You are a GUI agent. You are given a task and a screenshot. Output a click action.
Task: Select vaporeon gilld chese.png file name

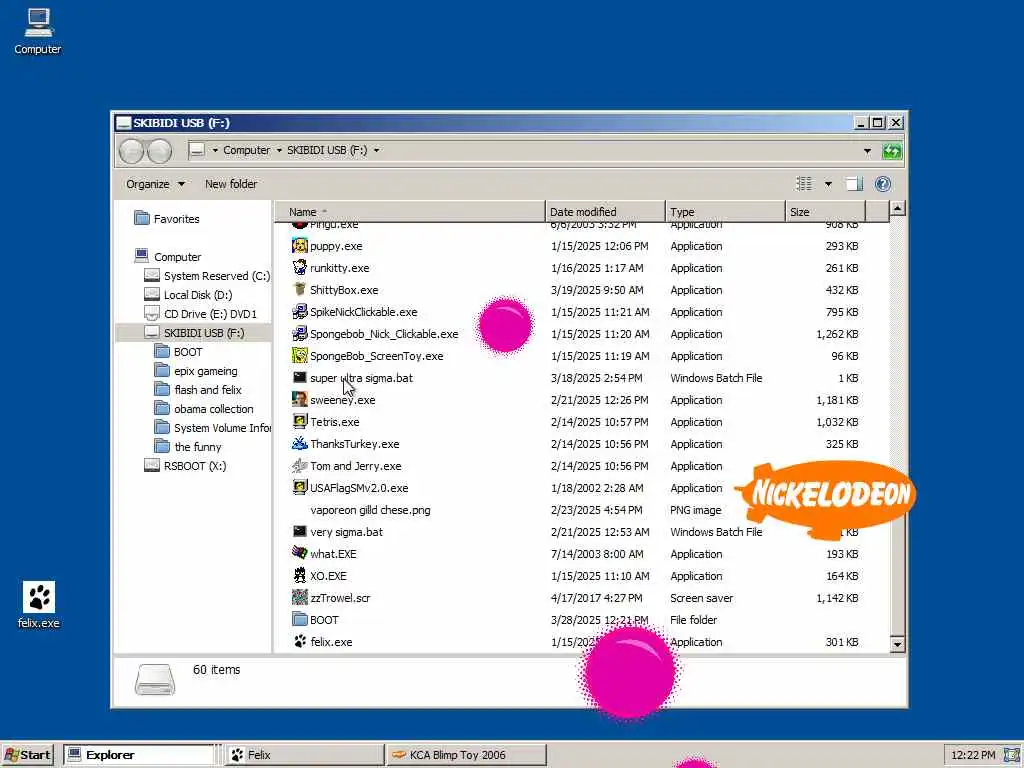click(x=370, y=510)
